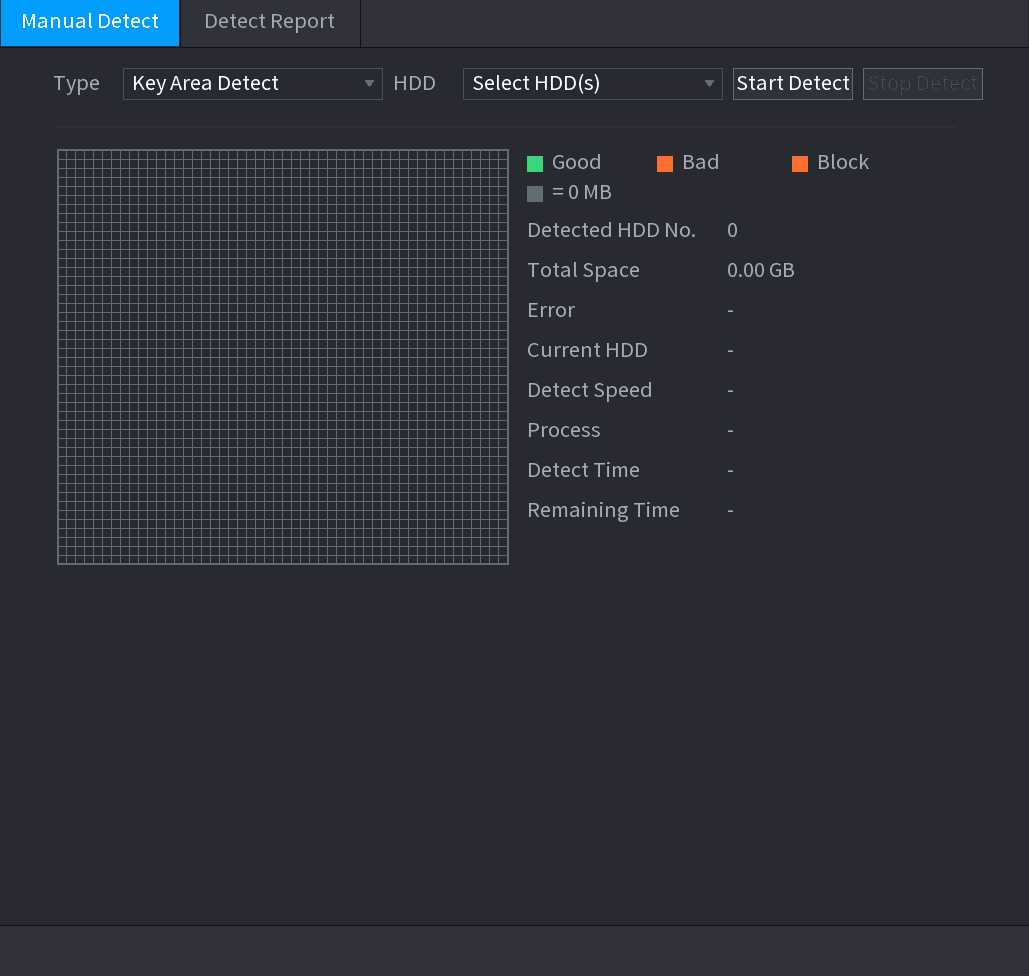Viewport: 1029px width, 976px height.
Task: Select the 'Error' label
Action: tap(551, 310)
